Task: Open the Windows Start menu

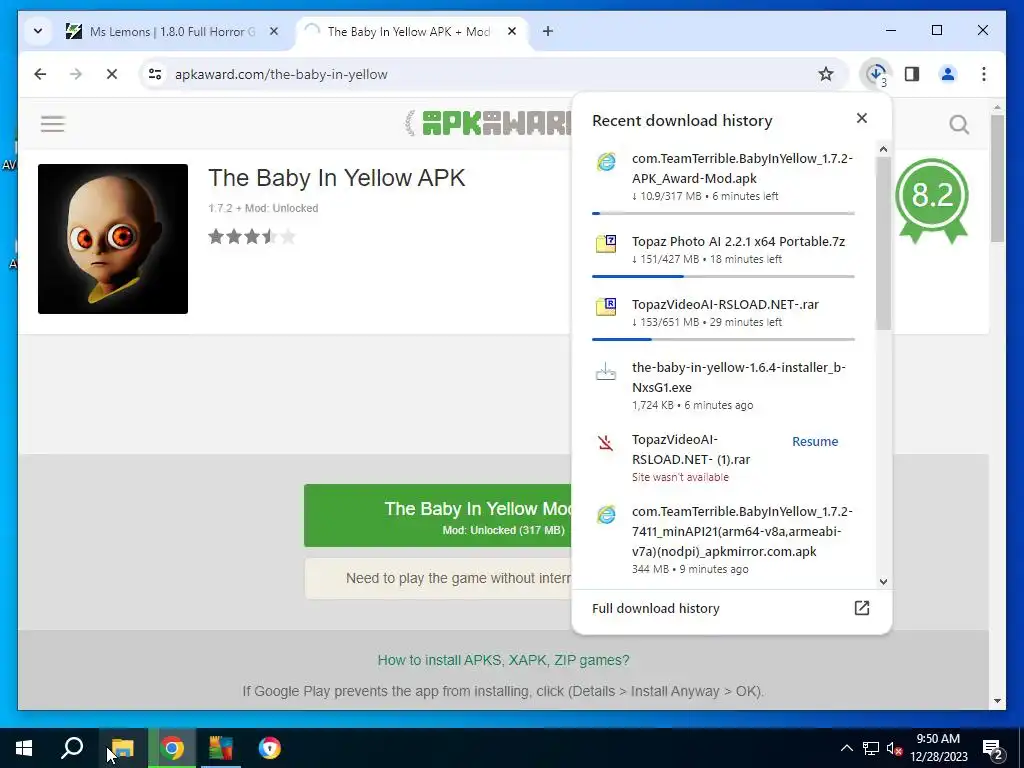Action: click(x=24, y=748)
